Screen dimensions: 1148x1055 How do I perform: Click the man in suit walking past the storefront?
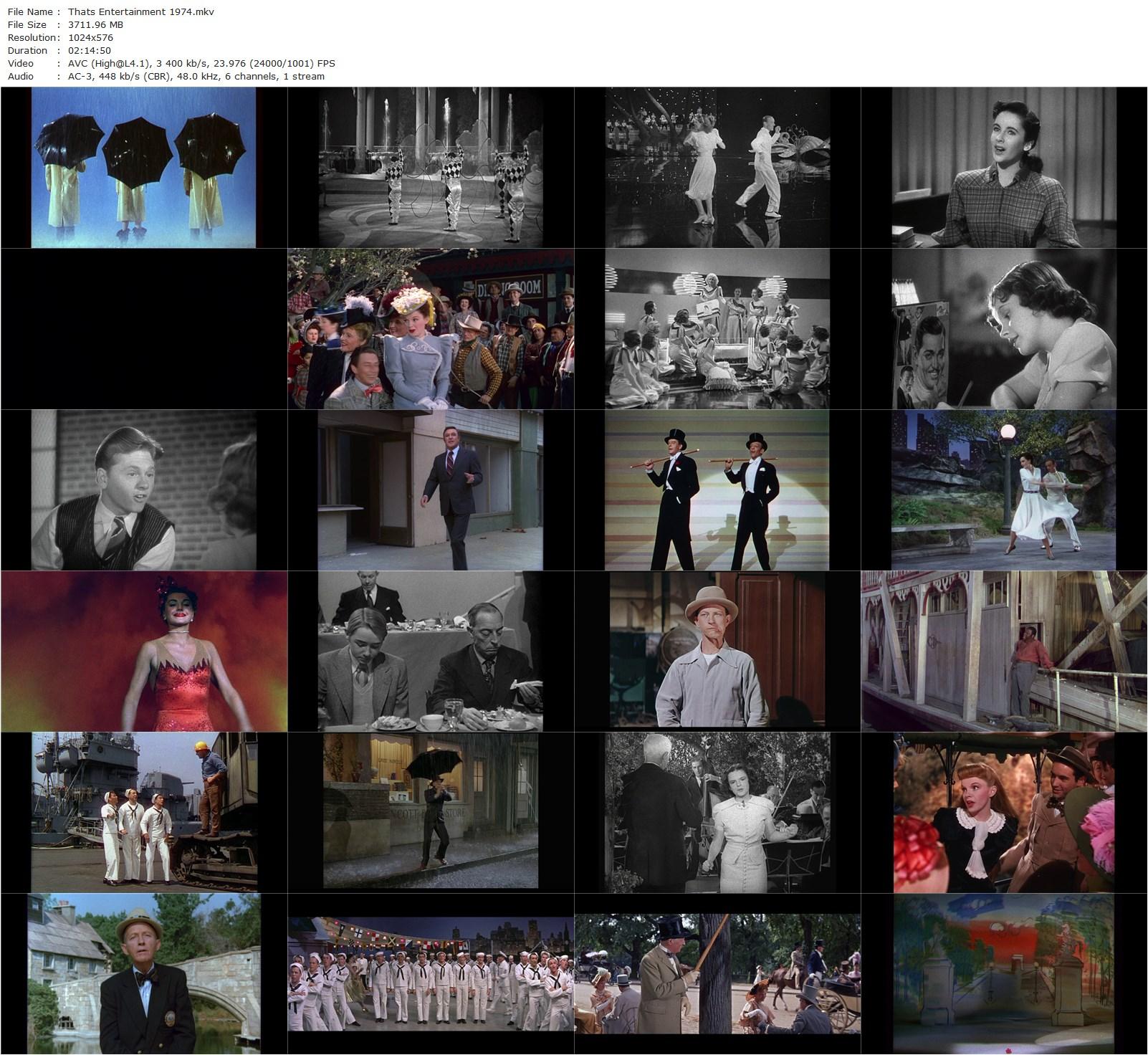(431, 490)
